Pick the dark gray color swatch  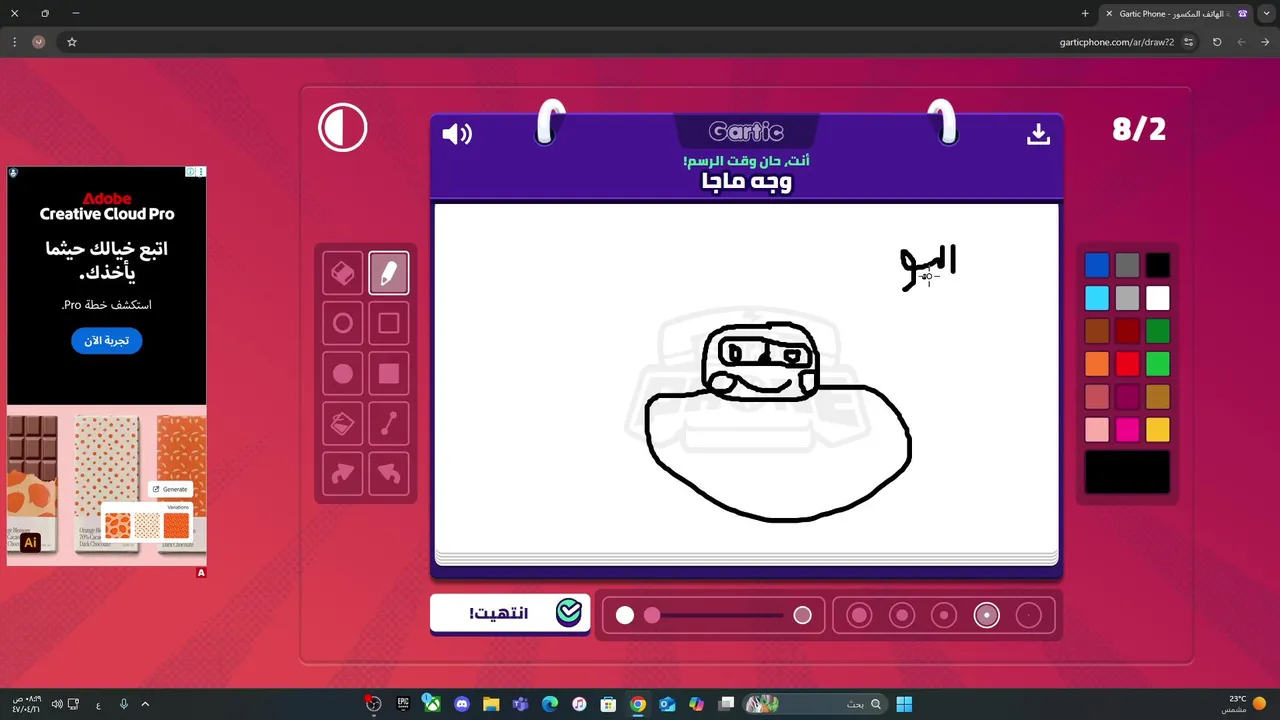(1127, 265)
